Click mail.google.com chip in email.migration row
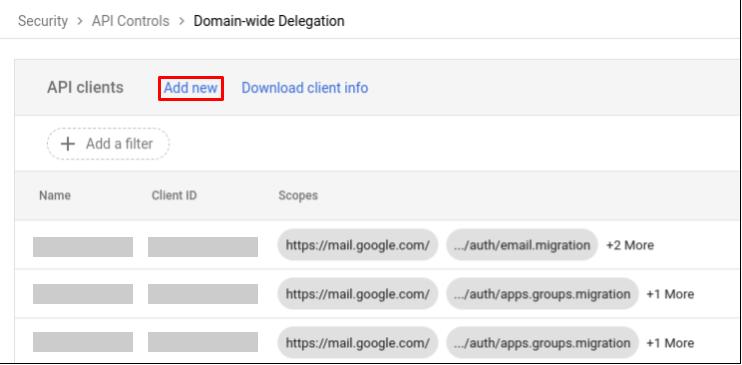This screenshot has height=365, width=742. point(357,245)
